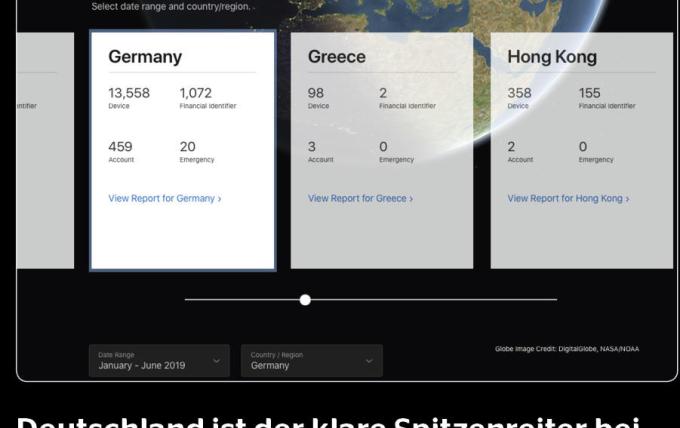
Task: Click the country carousel slider handle
Action: pos(305,300)
